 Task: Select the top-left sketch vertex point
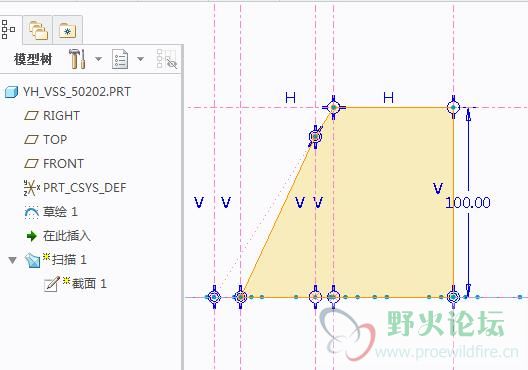pyautogui.click(x=333, y=107)
